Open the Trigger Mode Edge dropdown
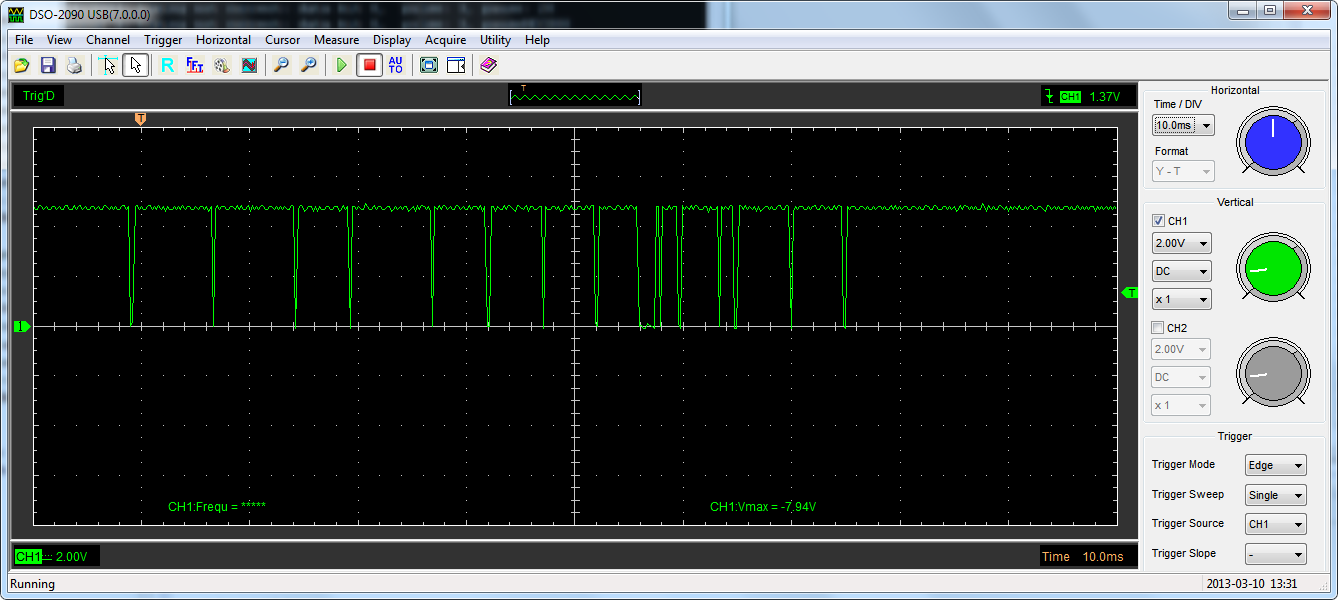Image resolution: width=1338 pixels, height=600 pixels. click(1276, 465)
